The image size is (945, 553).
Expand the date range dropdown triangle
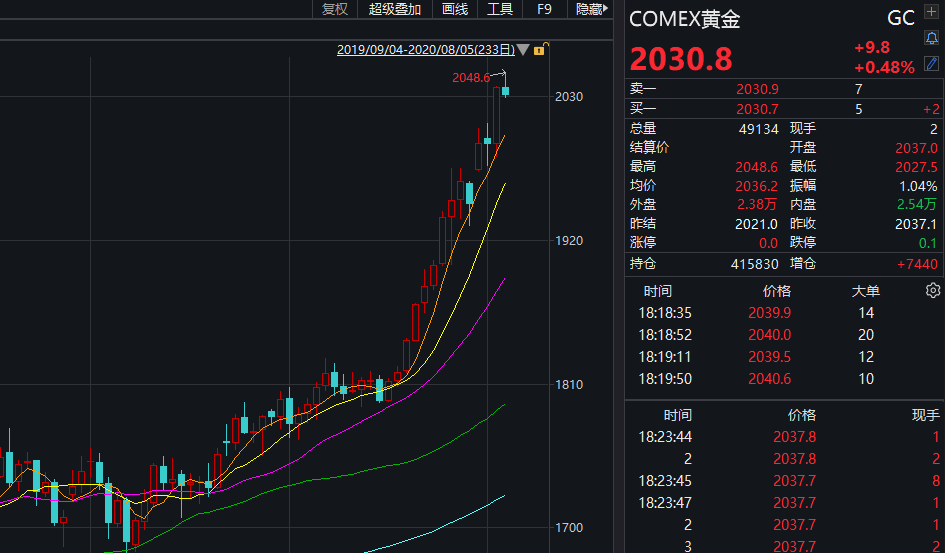tap(523, 49)
